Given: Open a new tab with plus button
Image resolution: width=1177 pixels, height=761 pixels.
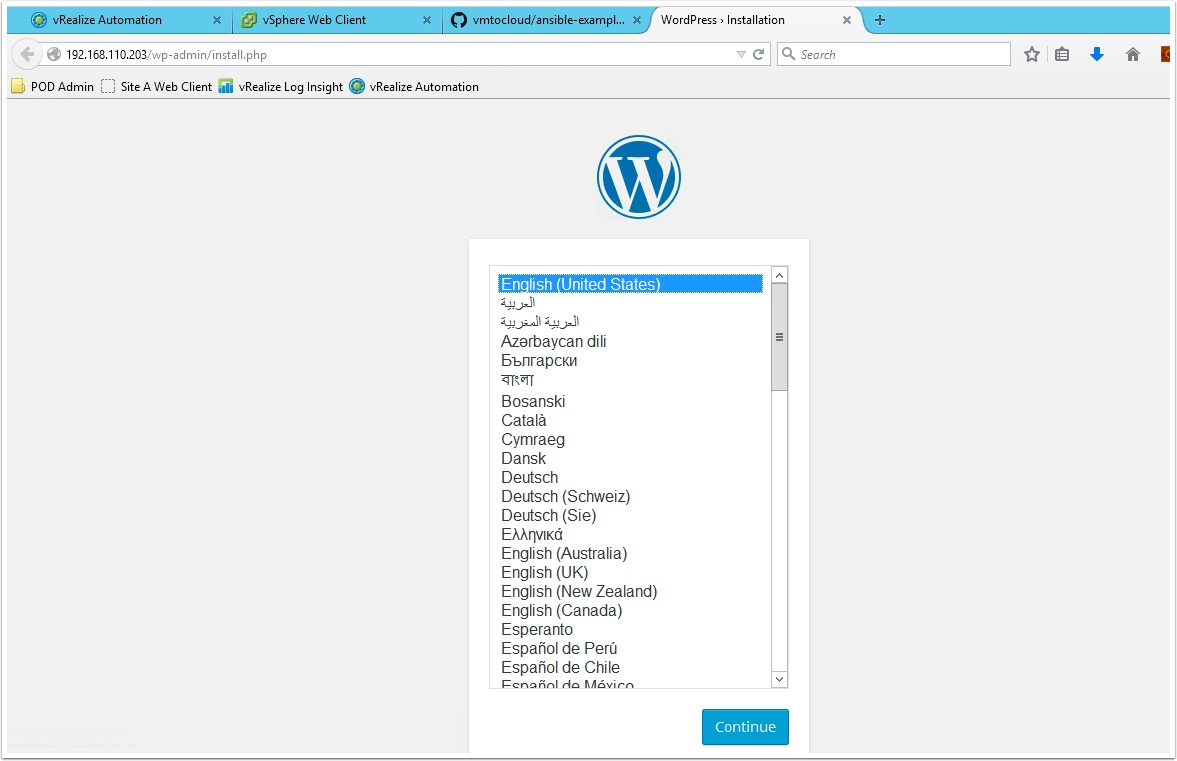Looking at the screenshot, I should [x=880, y=20].
